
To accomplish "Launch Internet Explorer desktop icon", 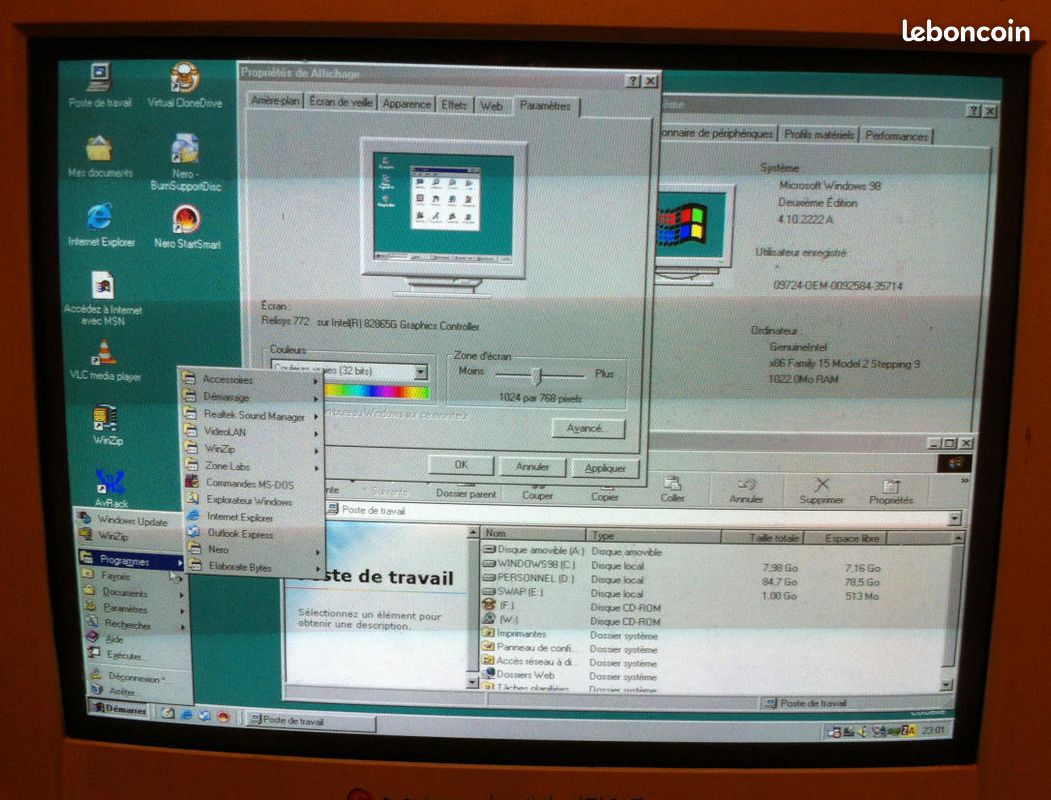I will 101,225.
